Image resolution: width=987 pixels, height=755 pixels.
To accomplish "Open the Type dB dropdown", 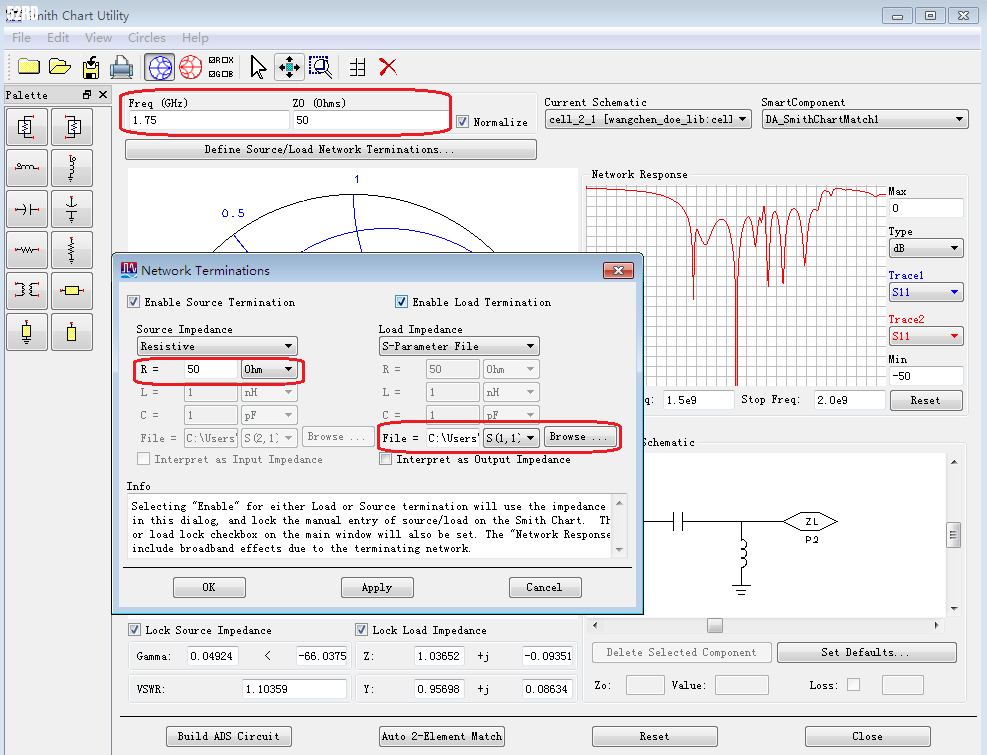I will [925, 248].
